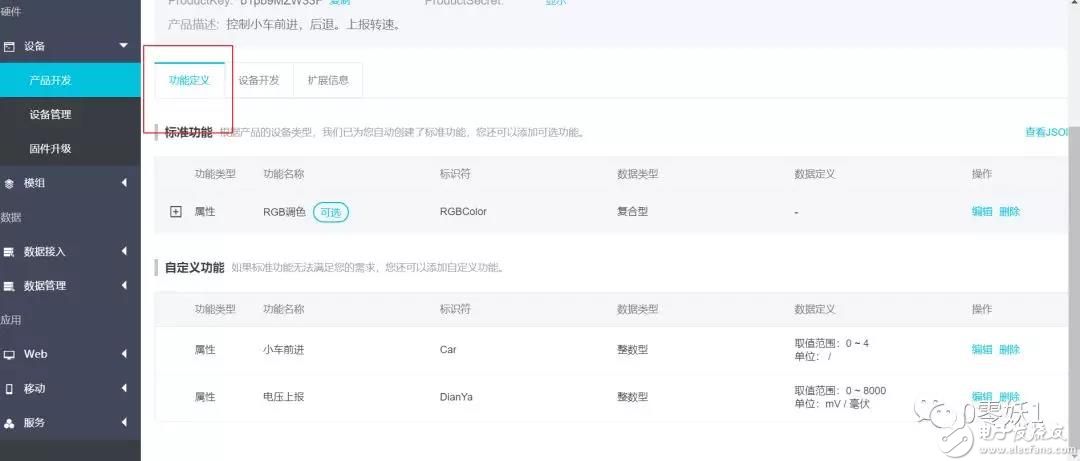Expand the 移动 menu arrow
Viewport: 1080px width, 461px height.
tap(124, 388)
